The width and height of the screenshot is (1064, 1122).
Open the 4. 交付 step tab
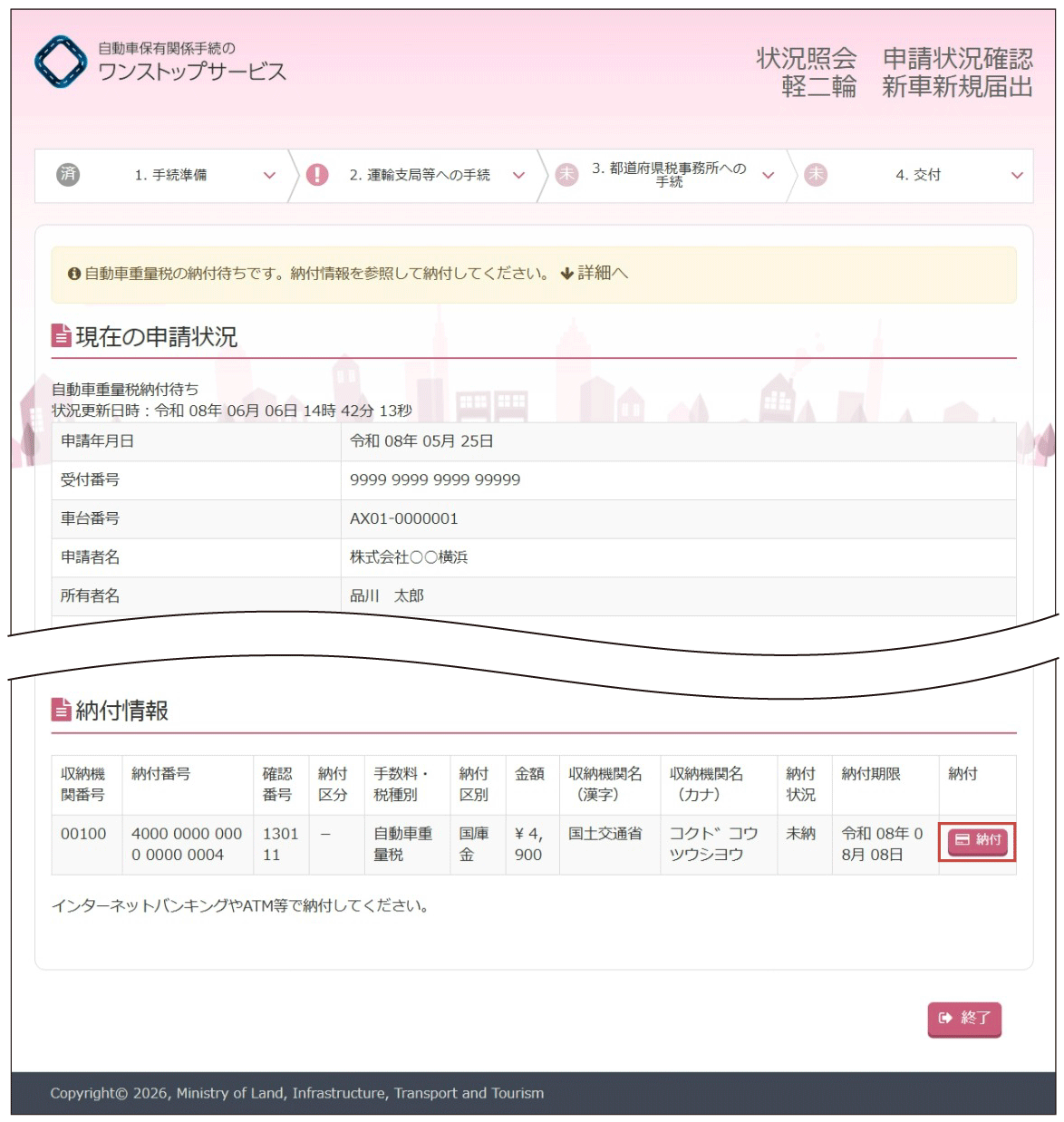point(918,175)
